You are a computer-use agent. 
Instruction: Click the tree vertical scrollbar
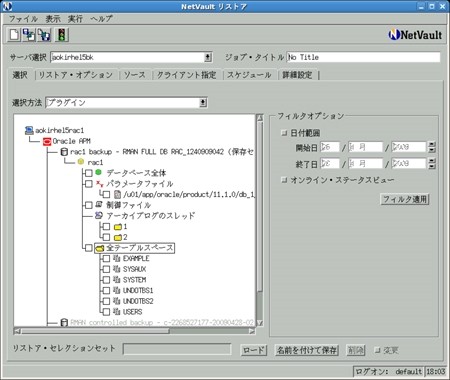coord(260,207)
